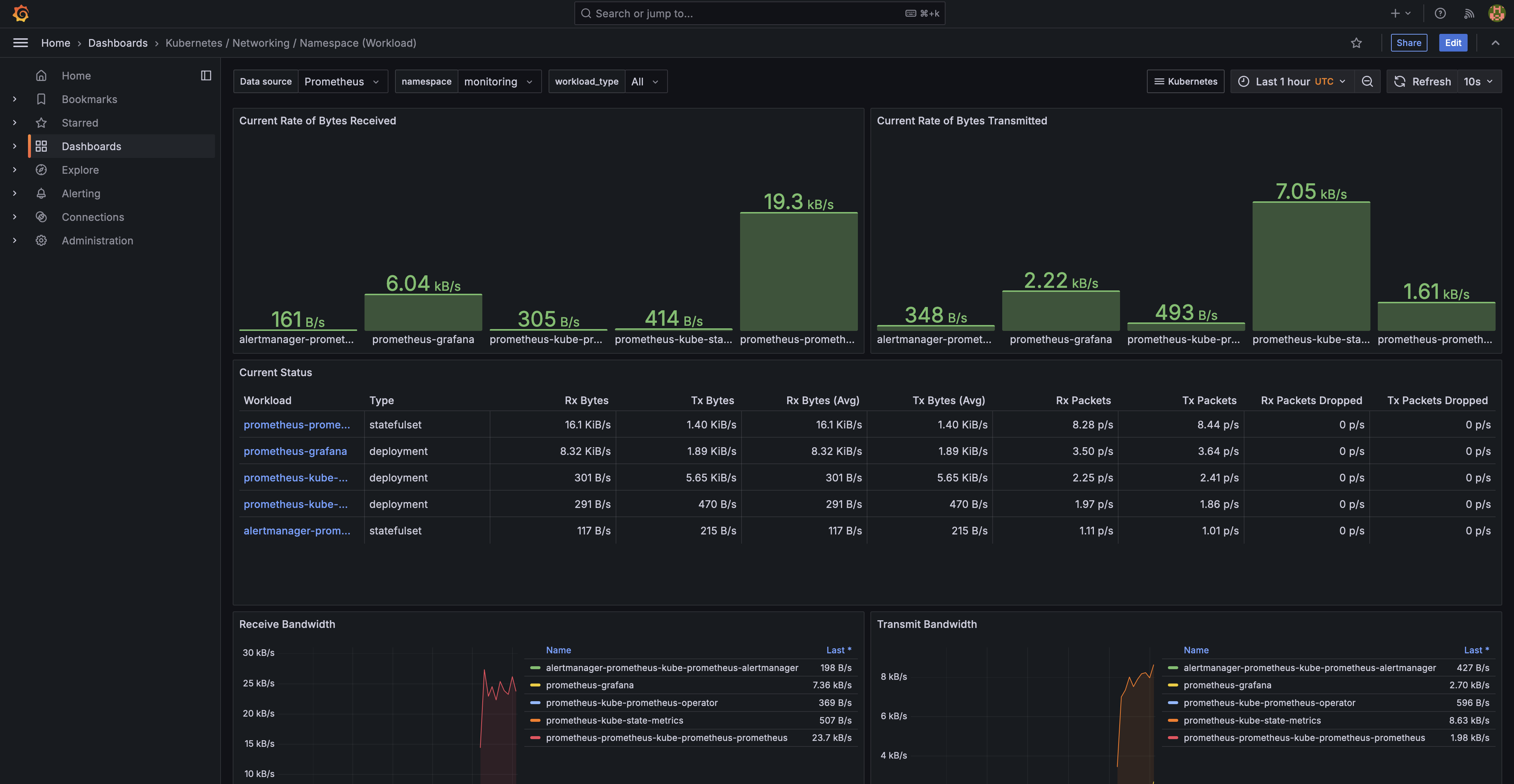
Task: Undock the sidebar menu panel
Action: point(206,75)
